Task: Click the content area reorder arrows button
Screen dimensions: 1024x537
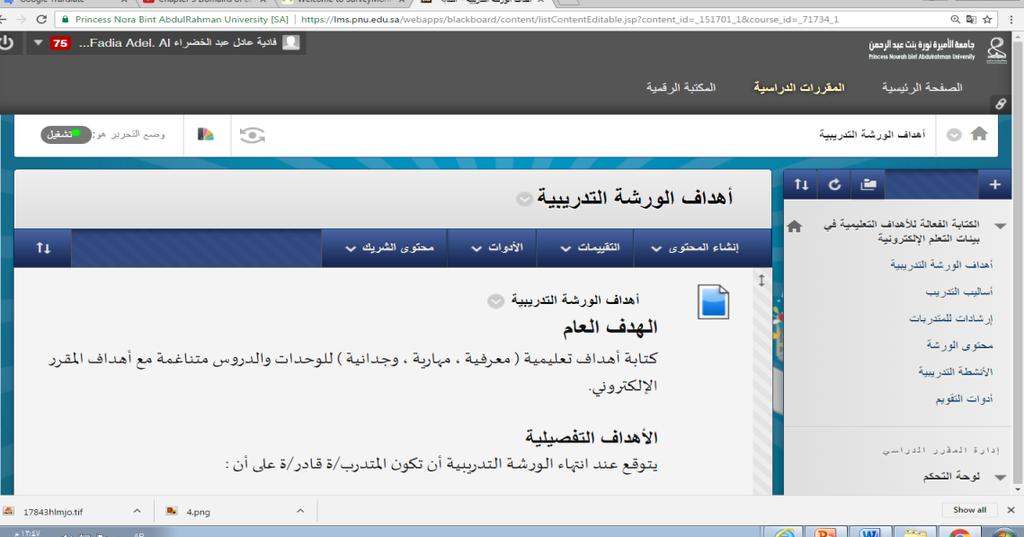Action: (43, 248)
